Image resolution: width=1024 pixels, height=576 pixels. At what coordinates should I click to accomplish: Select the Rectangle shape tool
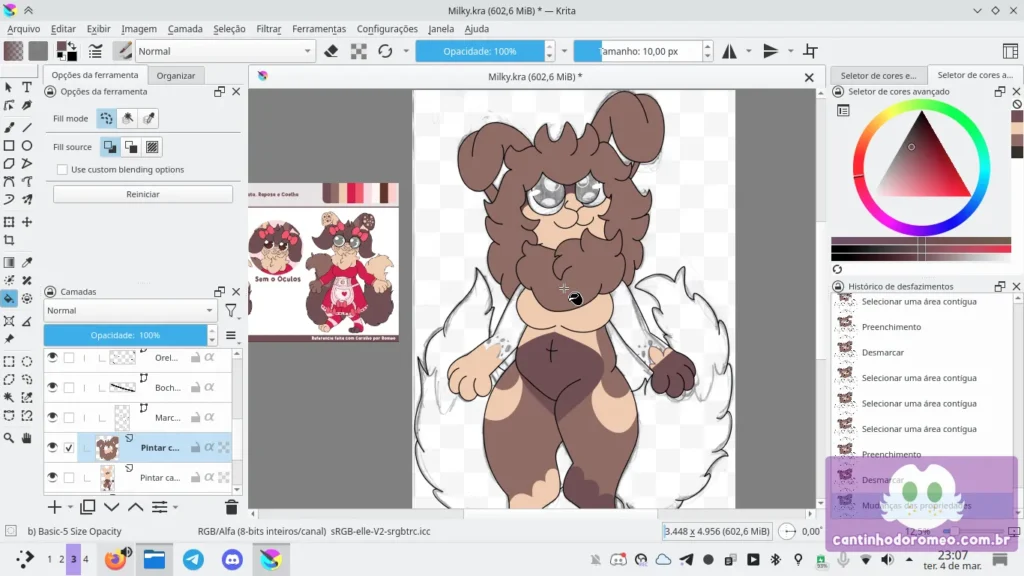coord(9,146)
